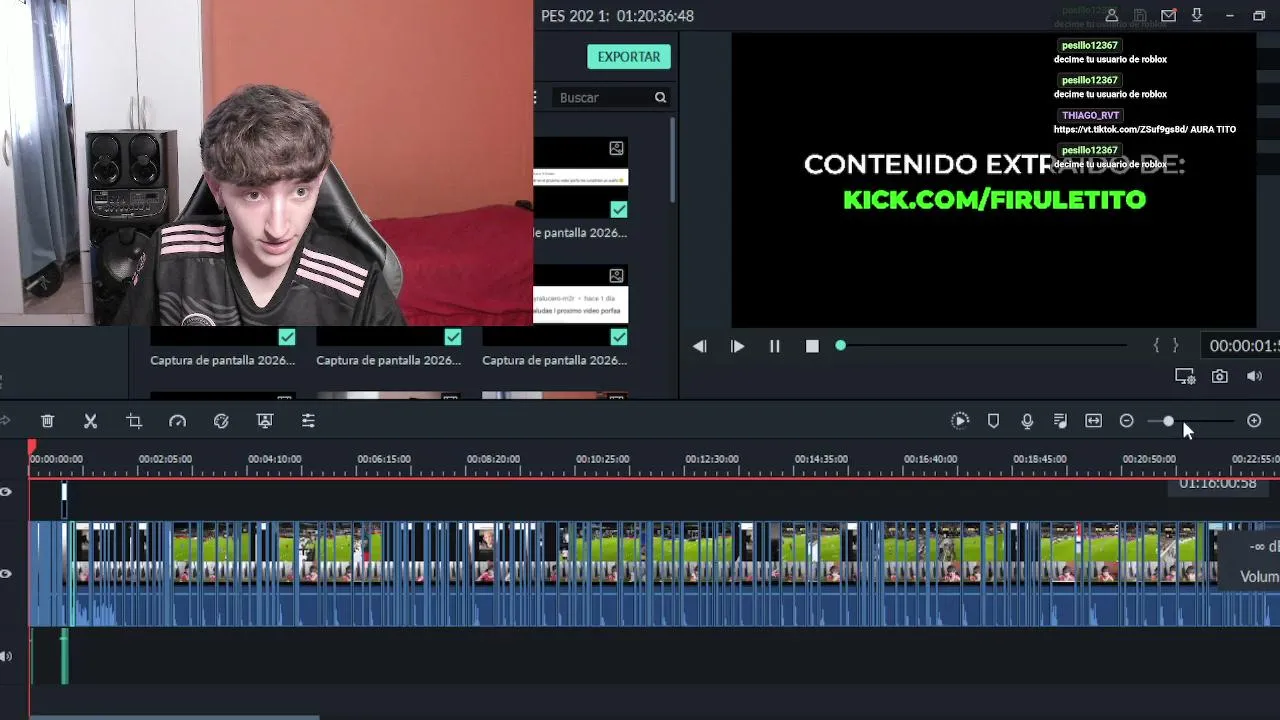The width and height of the screenshot is (1280, 720).
Task: Open the green screen tool icon
Action: (265, 421)
